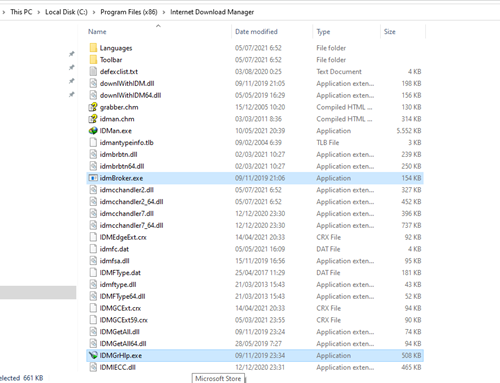Click the first pin icon in navigation pane
The image size is (500, 383).
[71, 54]
